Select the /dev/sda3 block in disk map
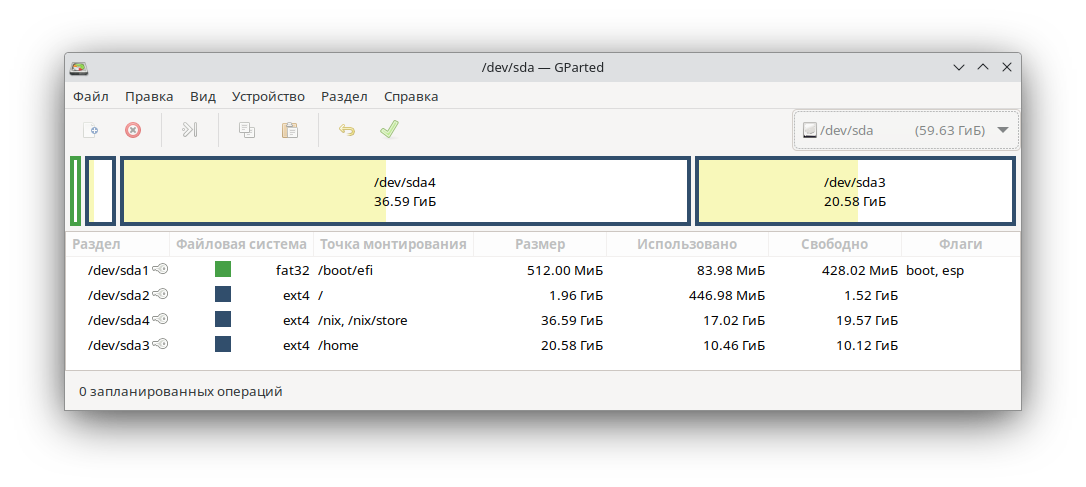Image resolution: width=1086 pixels, height=487 pixels. tap(855, 191)
